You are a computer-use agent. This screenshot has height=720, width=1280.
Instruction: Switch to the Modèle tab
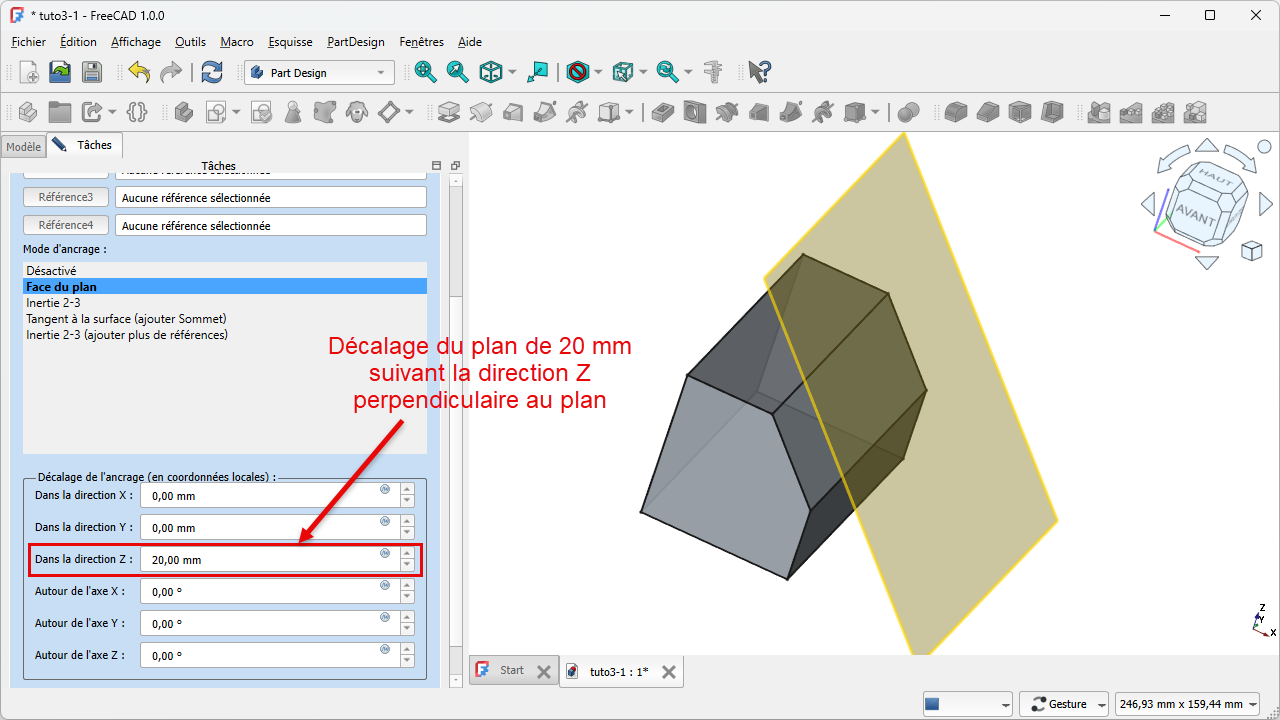tap(23, 147)
